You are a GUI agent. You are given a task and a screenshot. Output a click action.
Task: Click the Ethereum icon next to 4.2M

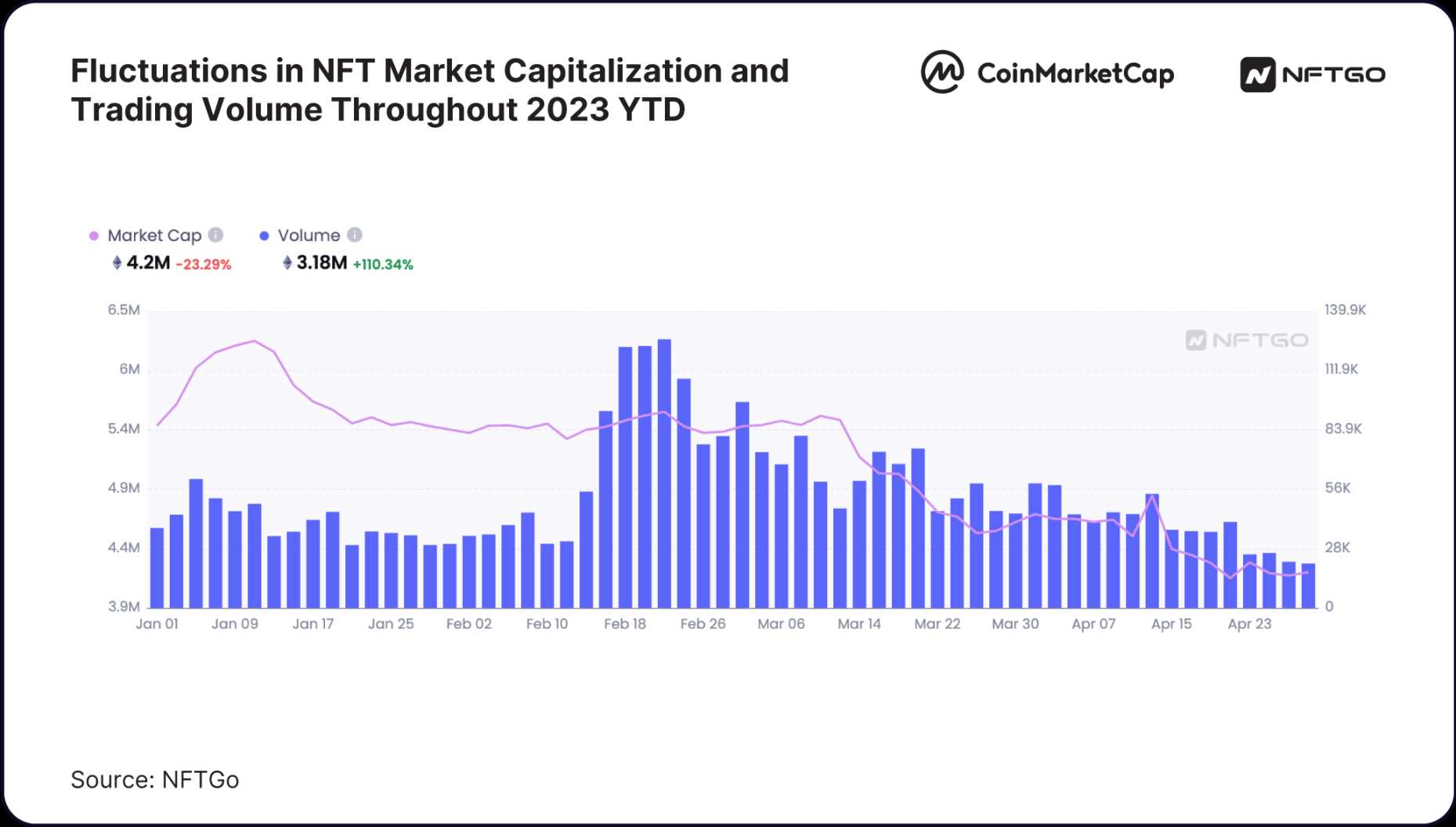pos(117,263)
